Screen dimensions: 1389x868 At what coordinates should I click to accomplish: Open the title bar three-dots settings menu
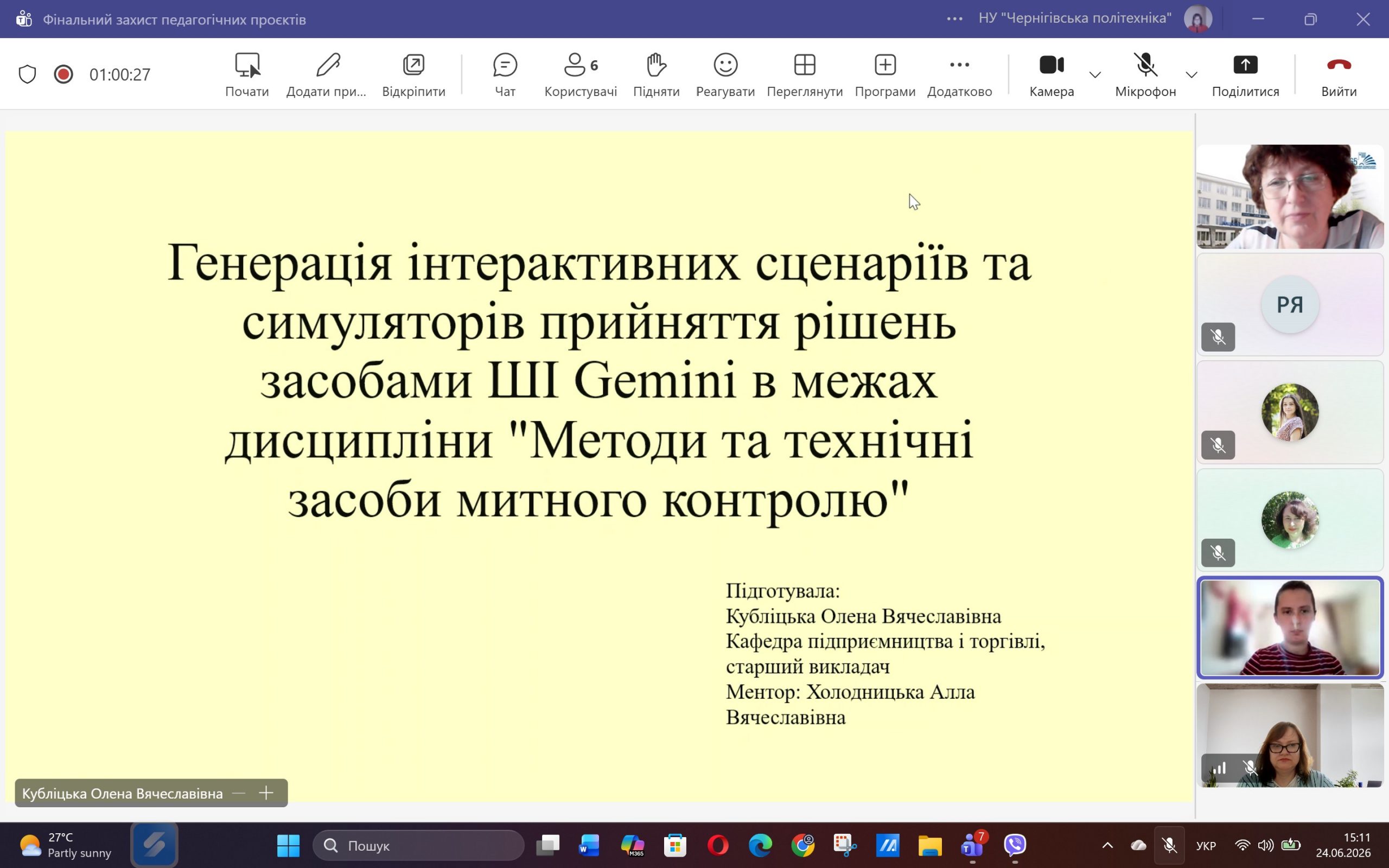(x=954, y=19)
